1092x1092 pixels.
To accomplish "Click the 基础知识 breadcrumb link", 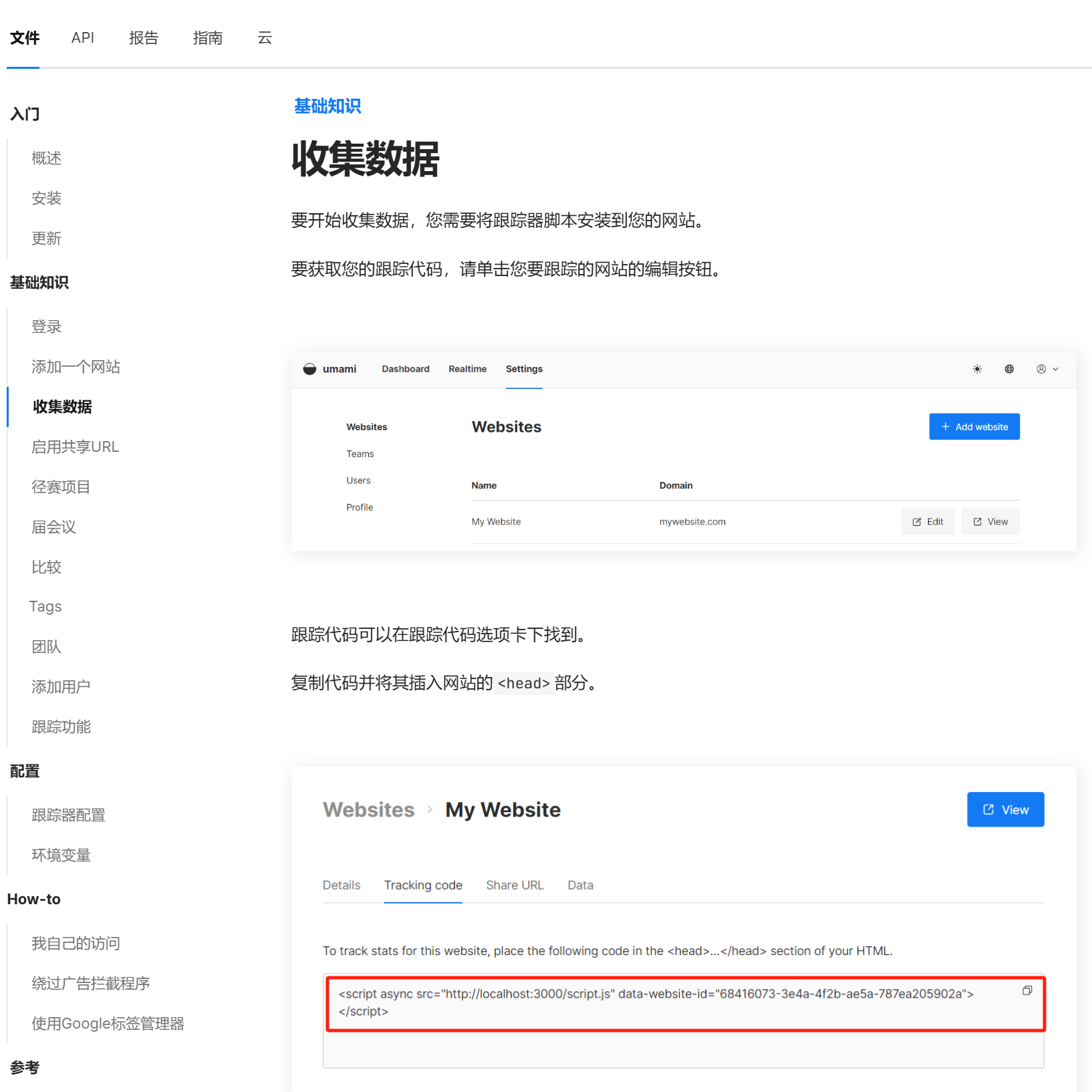I will coord(327,106).
